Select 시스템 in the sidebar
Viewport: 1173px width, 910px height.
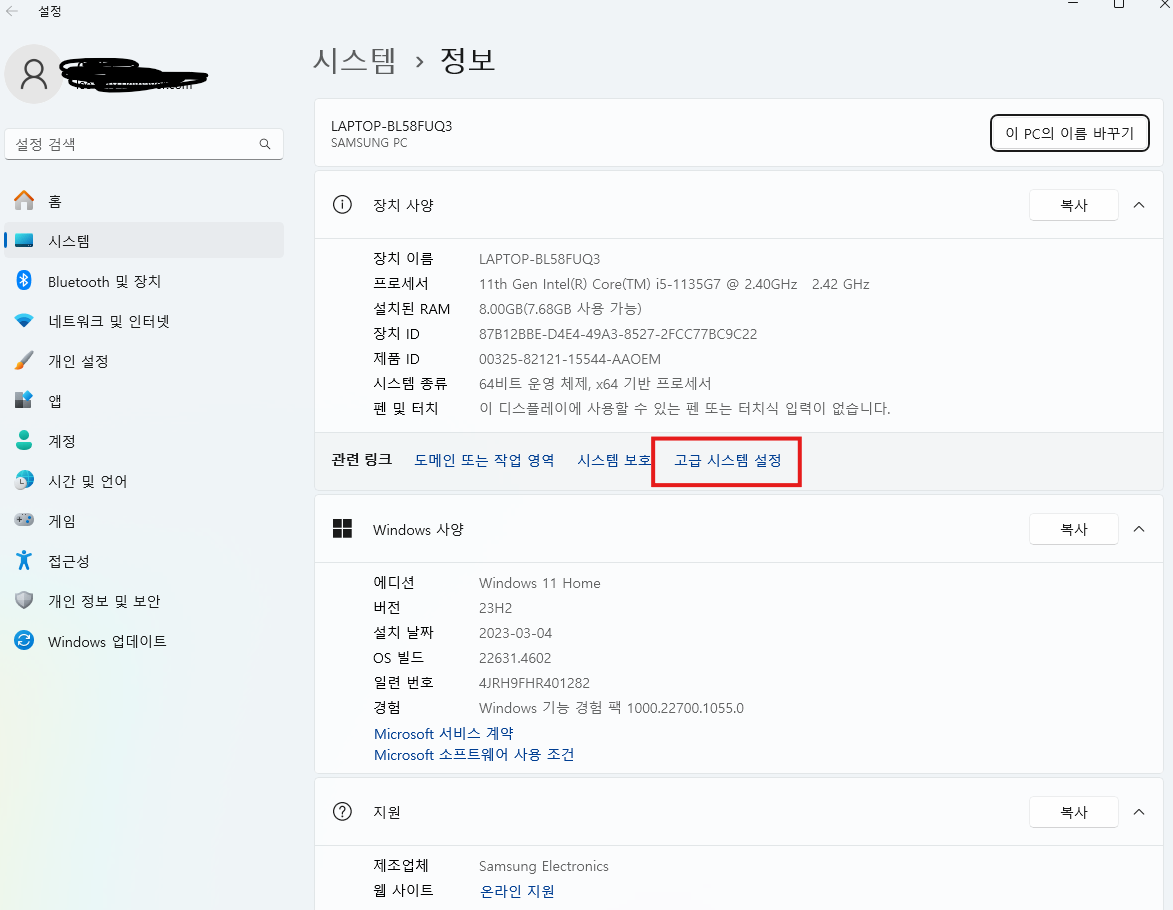coord(144,241)
